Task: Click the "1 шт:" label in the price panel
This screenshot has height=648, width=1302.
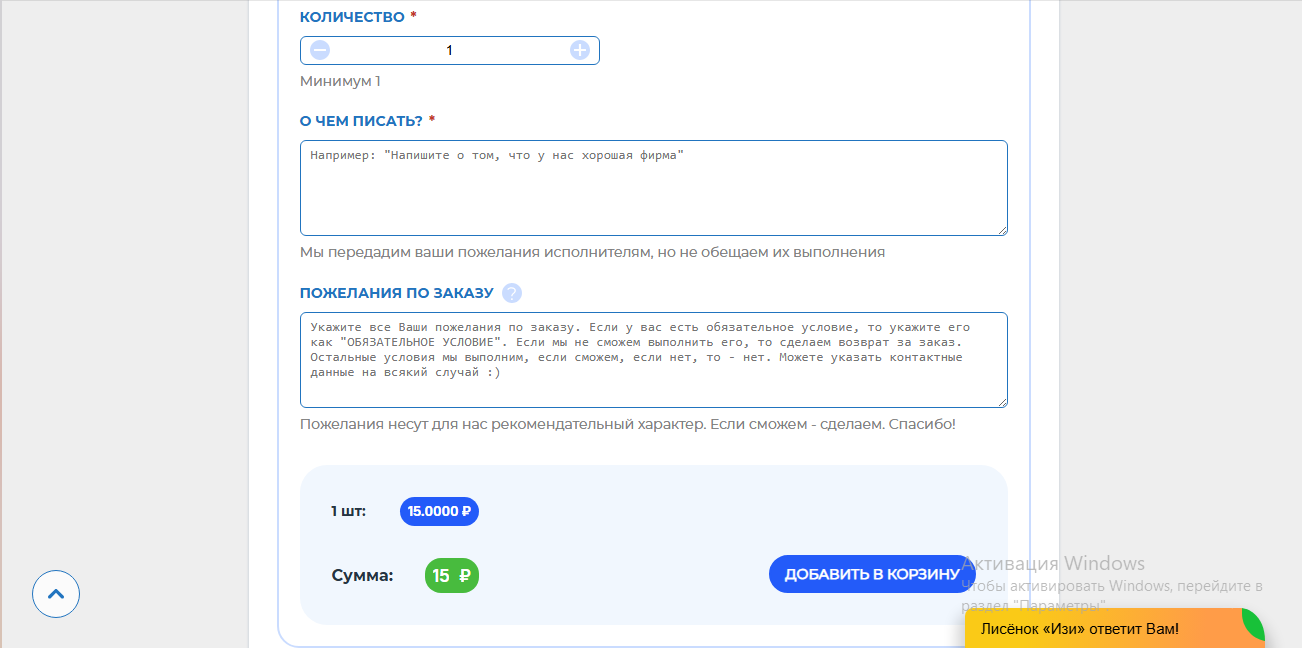Action: pos(348,511)
